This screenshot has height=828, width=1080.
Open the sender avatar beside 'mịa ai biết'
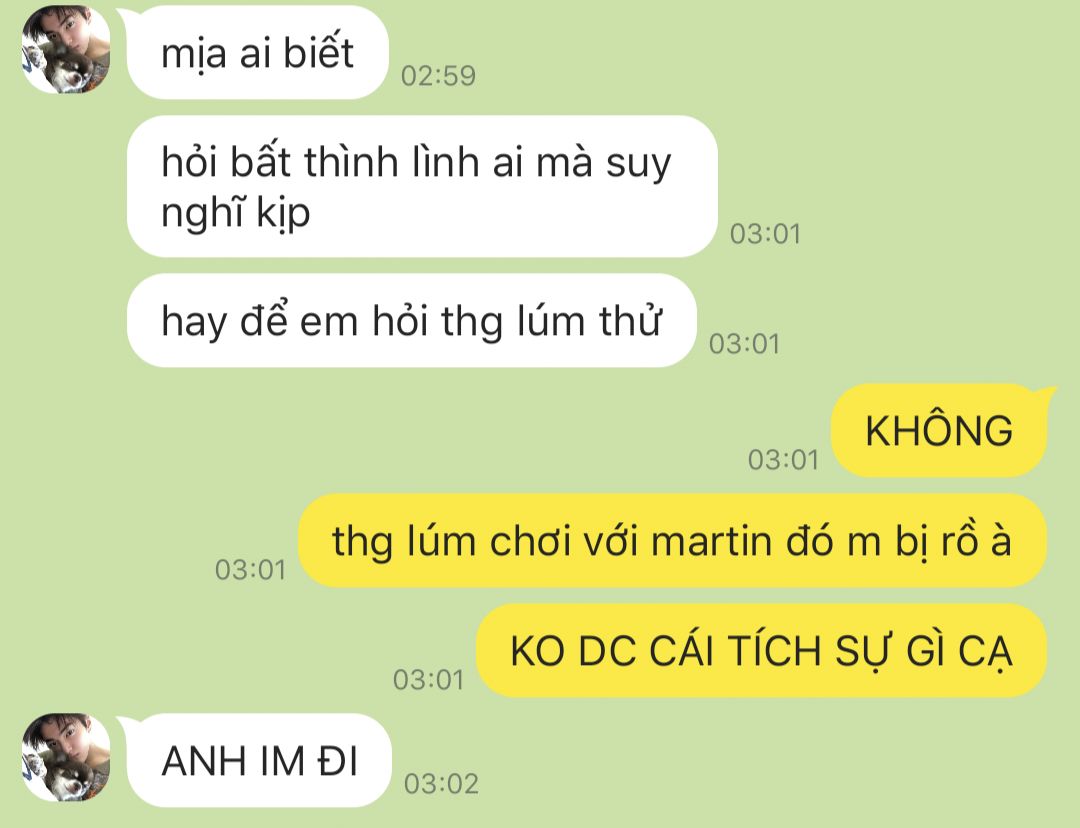tap(66, 49)
